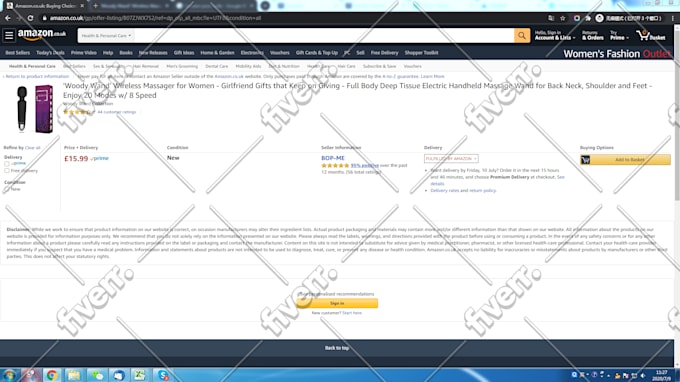Image resolution: width=680 pixels, height=382 pixels.
Task: Open the Health & Personal Care search category dropdown
Action: (106, 36)
